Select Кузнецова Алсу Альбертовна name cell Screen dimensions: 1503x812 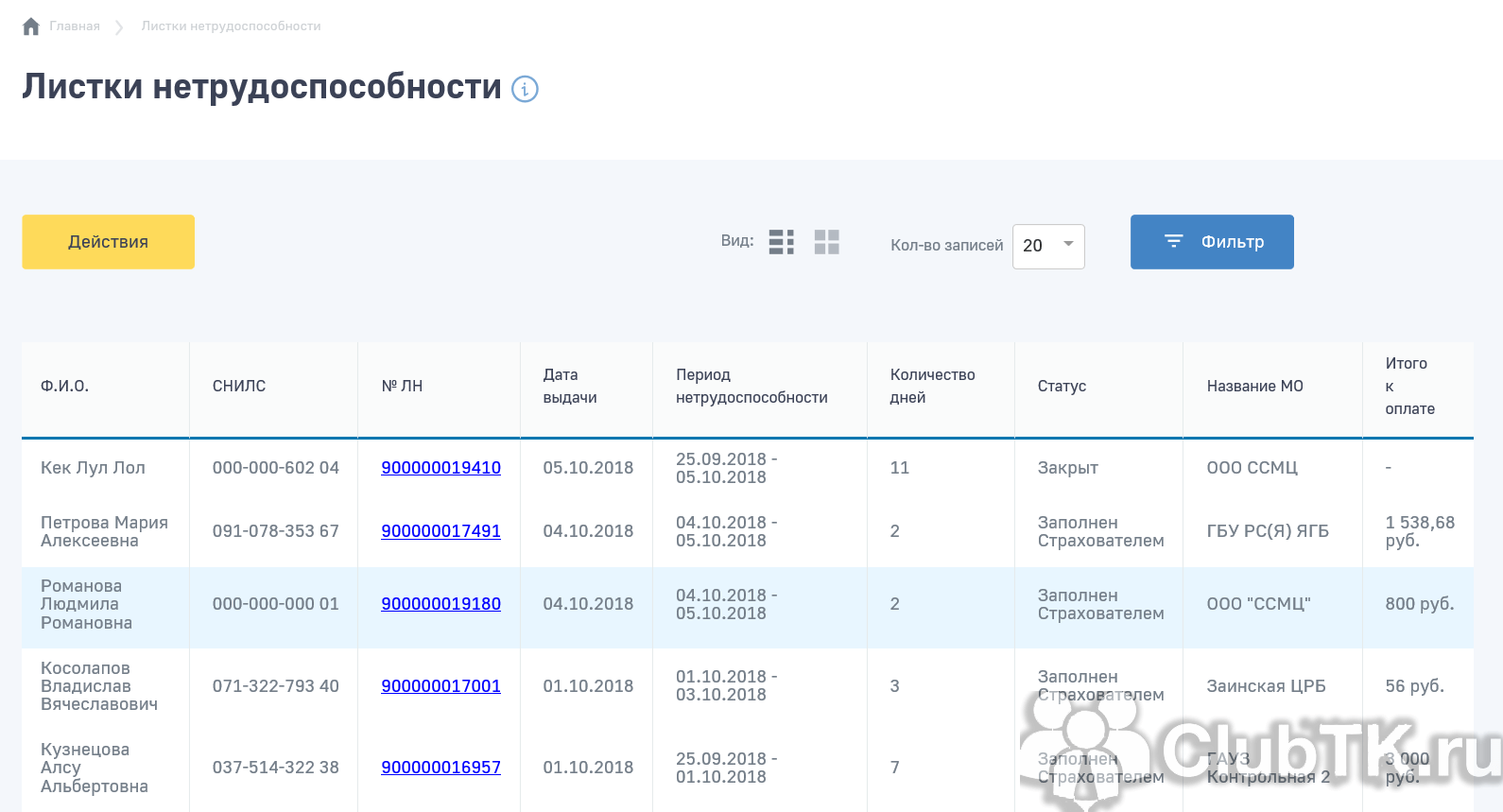pos(95,768)
